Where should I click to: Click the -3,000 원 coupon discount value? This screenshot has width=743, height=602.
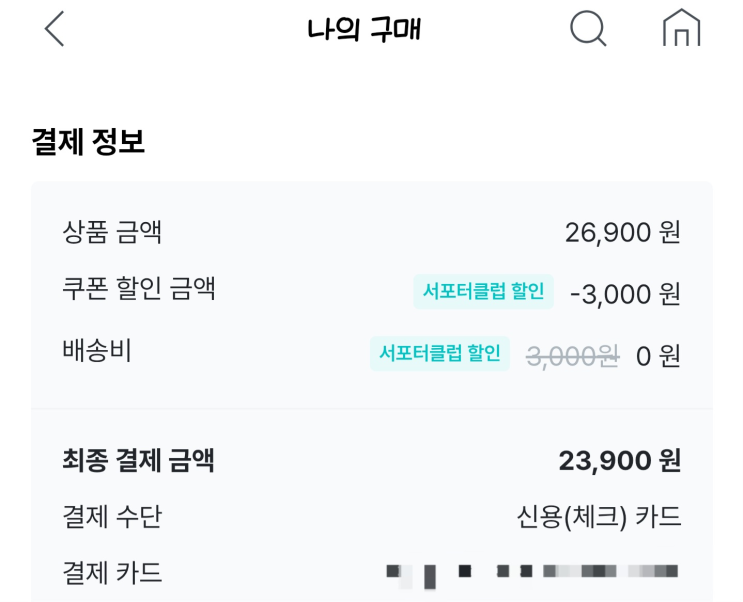click(625, 294)
